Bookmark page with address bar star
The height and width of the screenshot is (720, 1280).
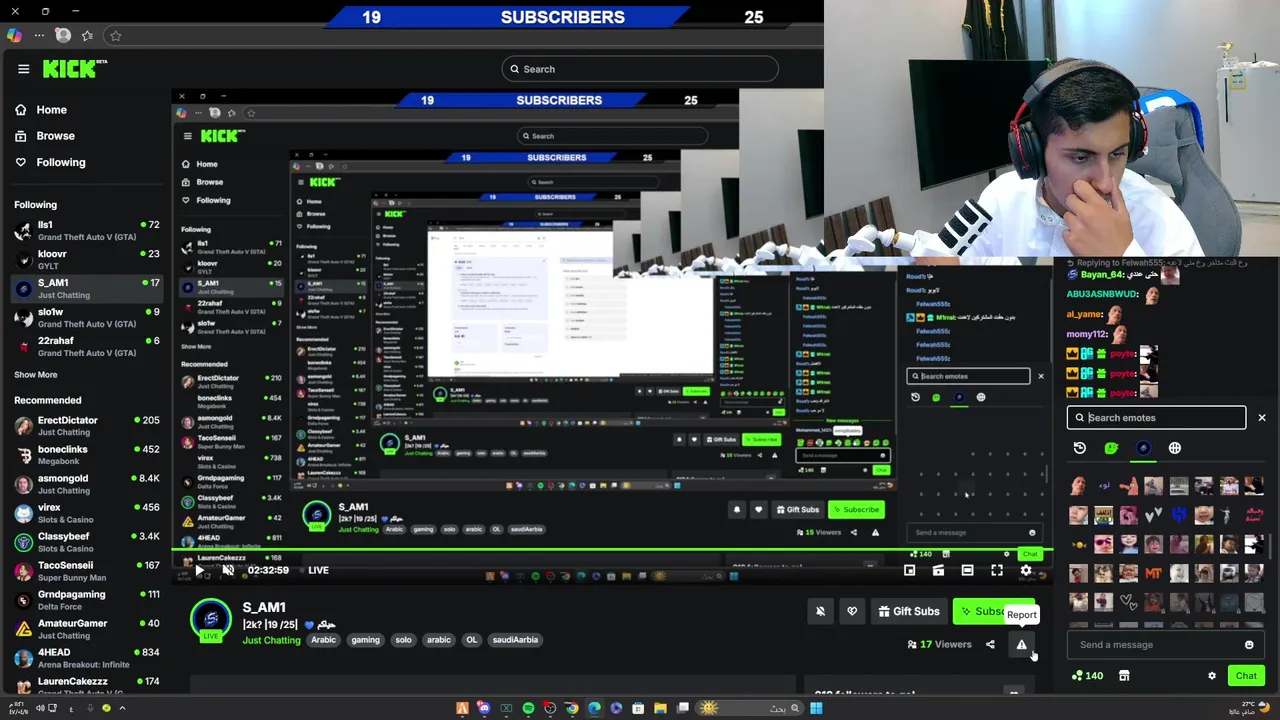[x=116, y=36]
